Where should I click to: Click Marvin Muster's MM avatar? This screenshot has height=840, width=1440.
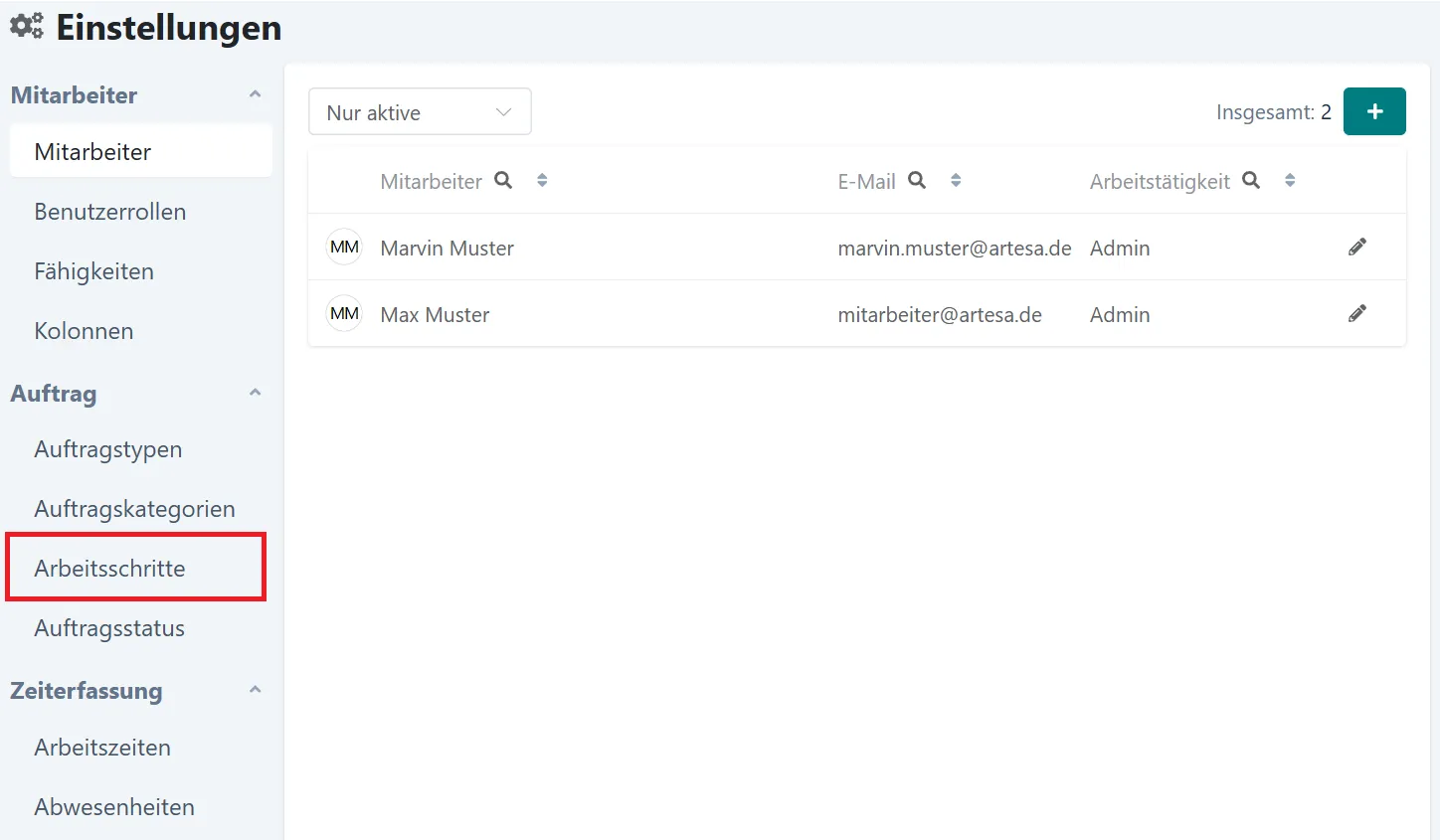click(344, 248)
